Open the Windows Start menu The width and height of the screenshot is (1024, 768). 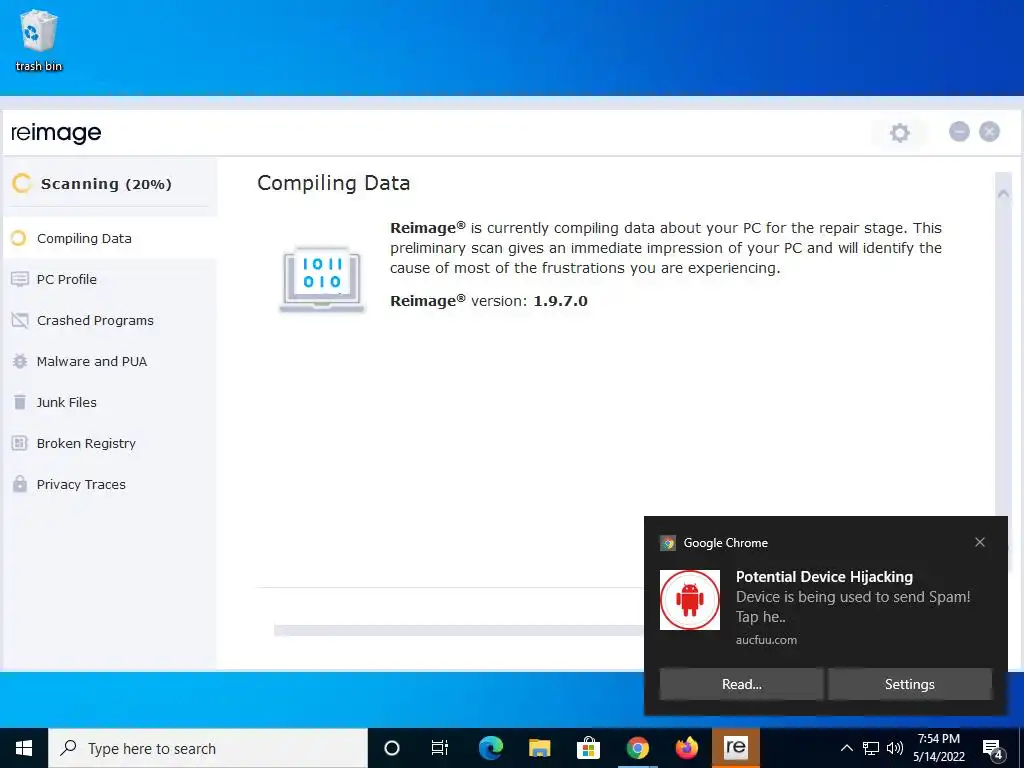[x=24, y=748]
